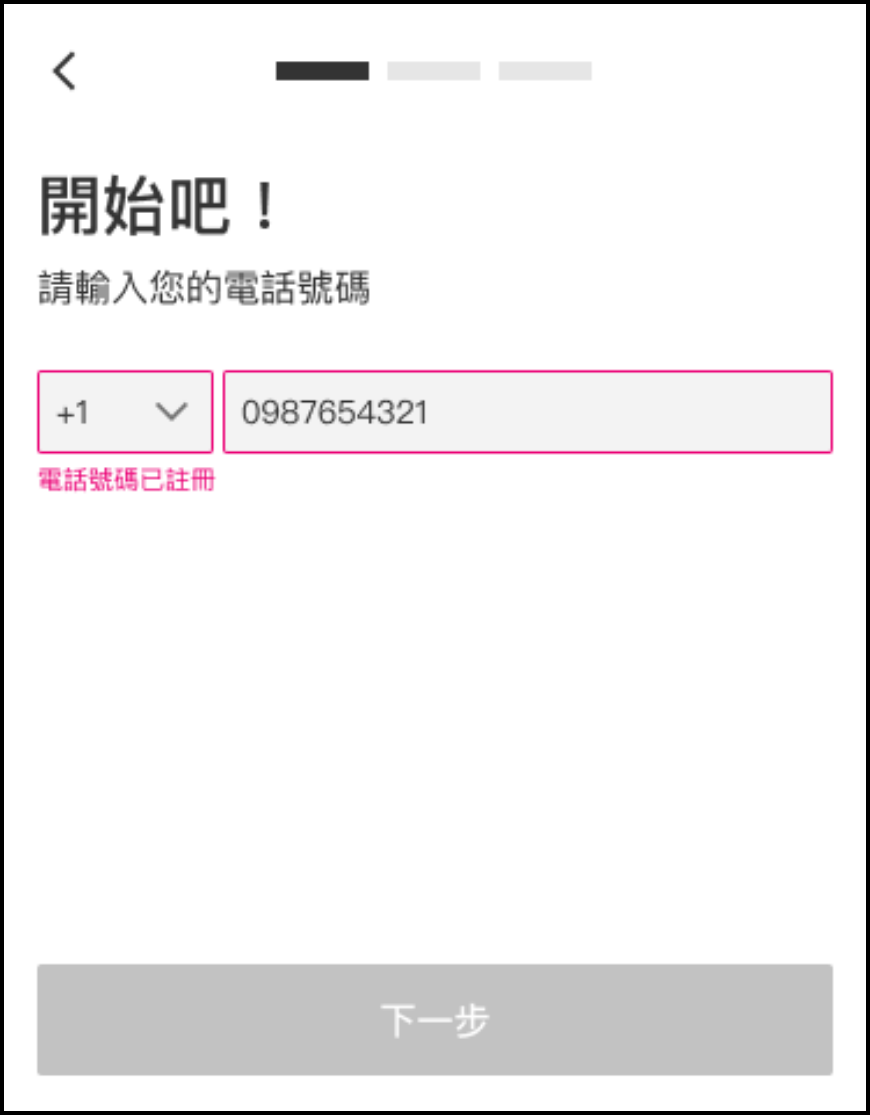Screen dimensions: 870x1120
Task: Tap the grey next step button at bottom
Action: click(435, 1019)
